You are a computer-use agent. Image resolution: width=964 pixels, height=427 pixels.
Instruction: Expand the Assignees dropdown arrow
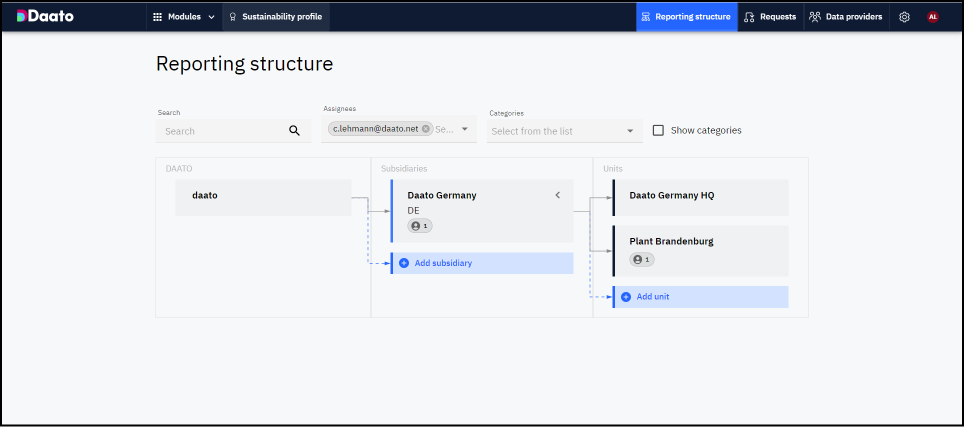(465, 129)
